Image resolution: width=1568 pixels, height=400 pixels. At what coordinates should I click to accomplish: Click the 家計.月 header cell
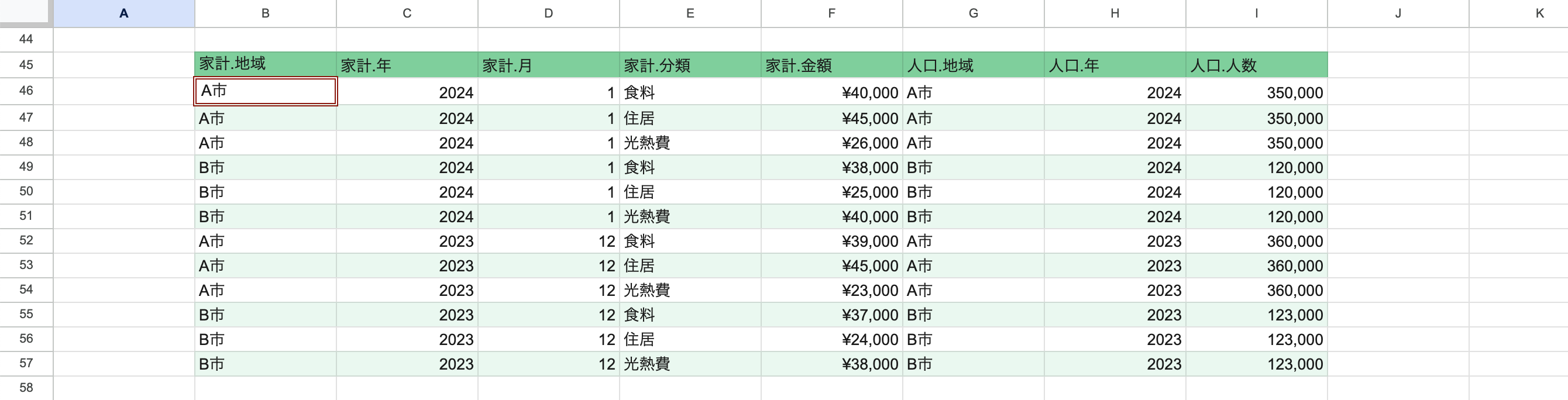548,65
